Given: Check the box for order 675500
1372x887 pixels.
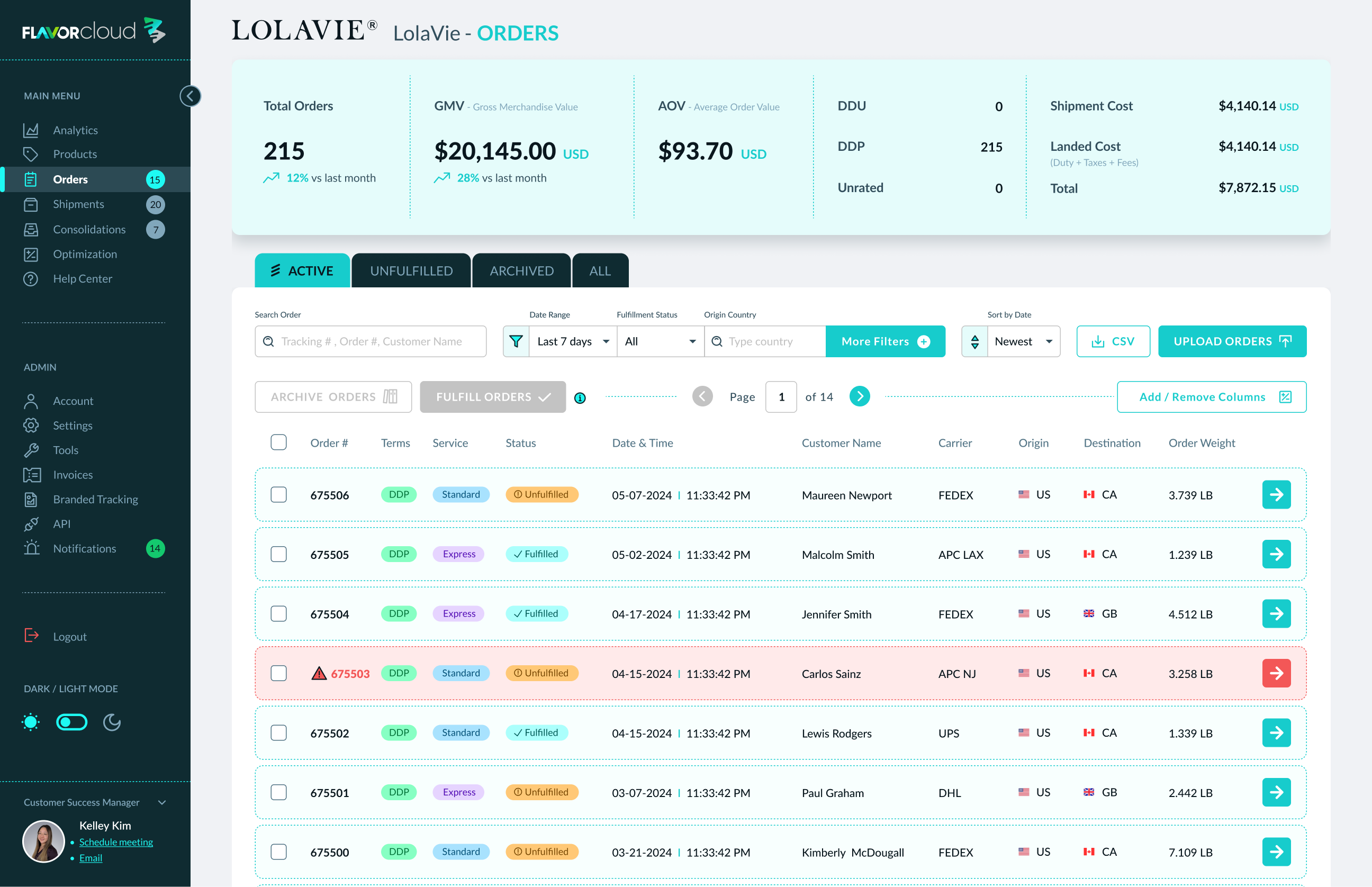Looking at the screenshot, I should click(x=279, y=852).
